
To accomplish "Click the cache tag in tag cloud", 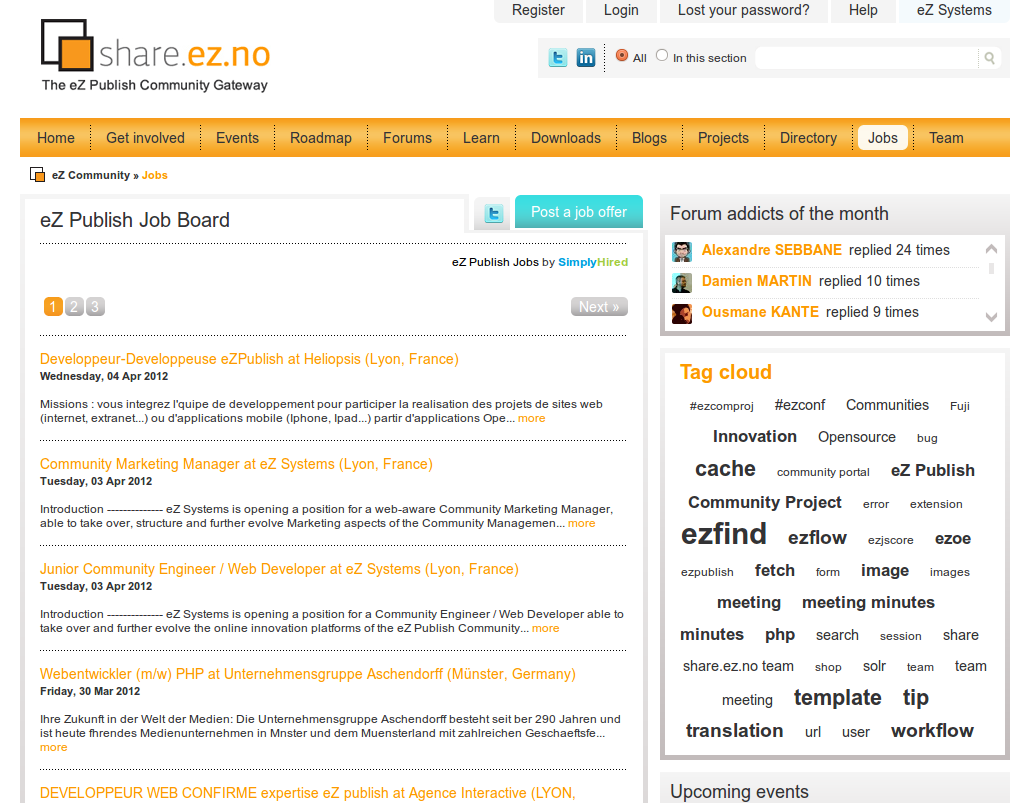I will coord(725,469).
